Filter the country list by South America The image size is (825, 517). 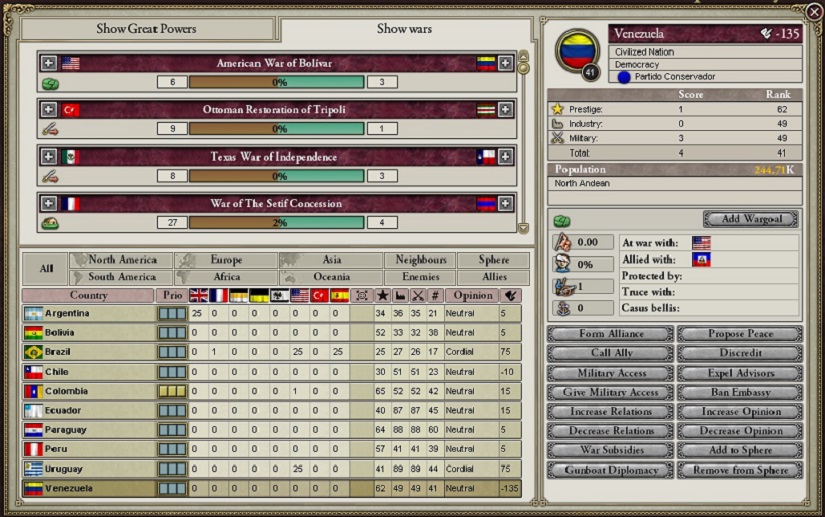(122, 277)
